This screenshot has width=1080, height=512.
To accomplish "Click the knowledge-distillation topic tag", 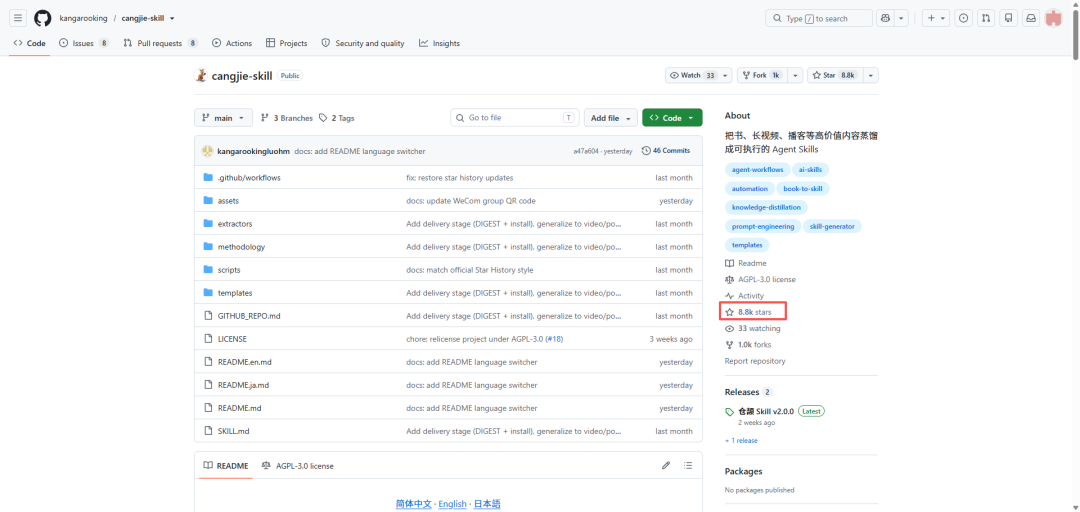I will [x=766, y=207].
